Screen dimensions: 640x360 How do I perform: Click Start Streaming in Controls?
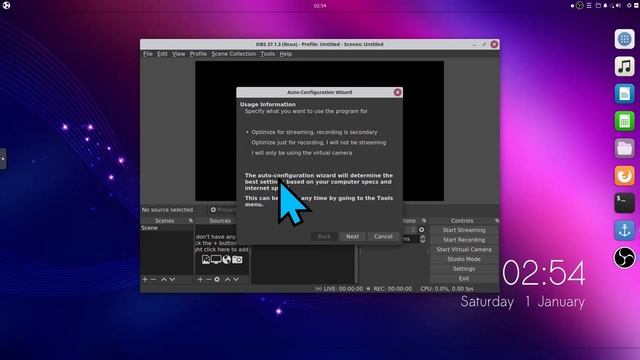(464, 230)
